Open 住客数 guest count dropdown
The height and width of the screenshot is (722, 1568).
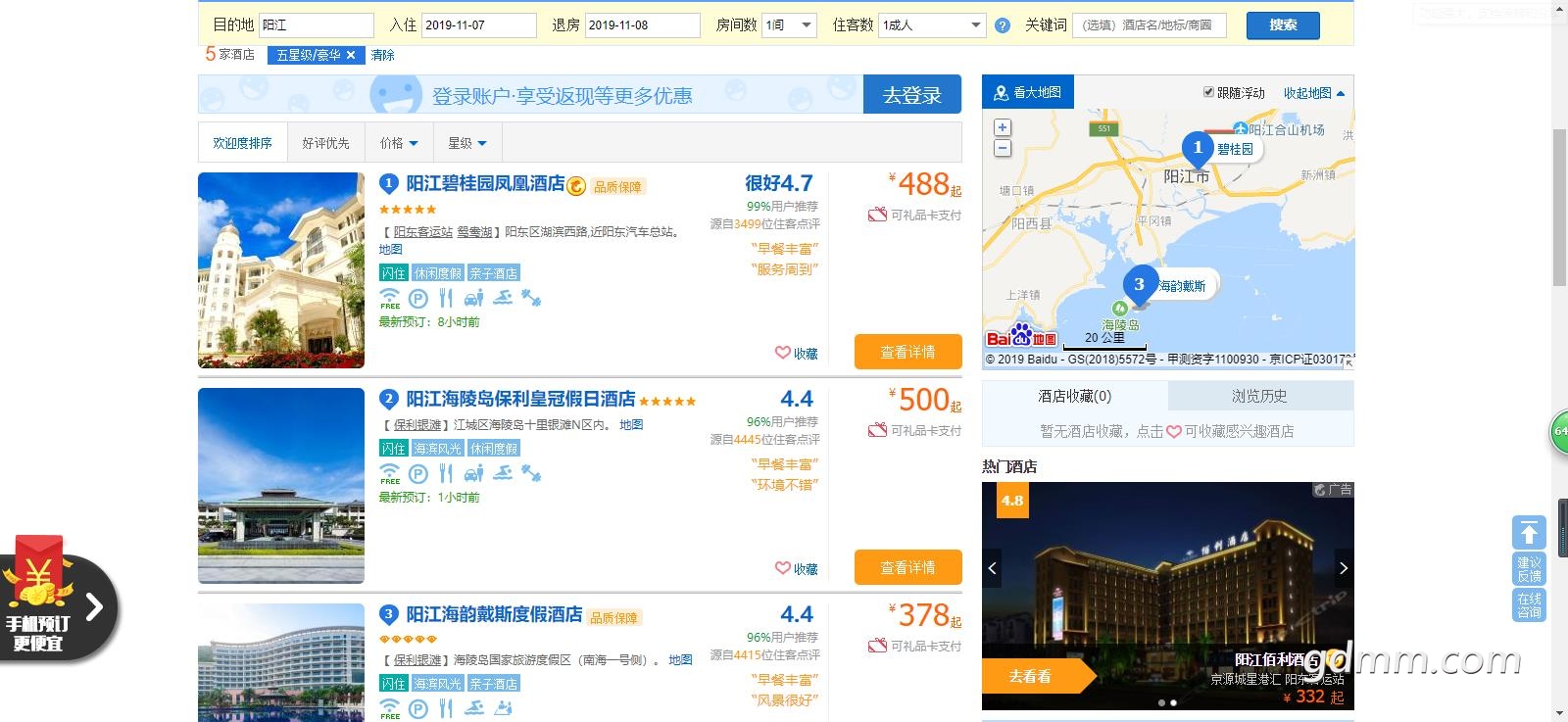(x=932, y=25)
